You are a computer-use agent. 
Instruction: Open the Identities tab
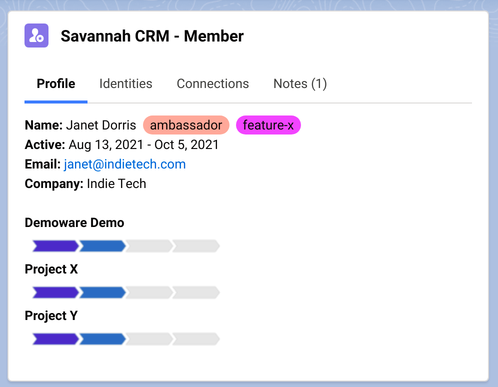(x=126, y=84)
